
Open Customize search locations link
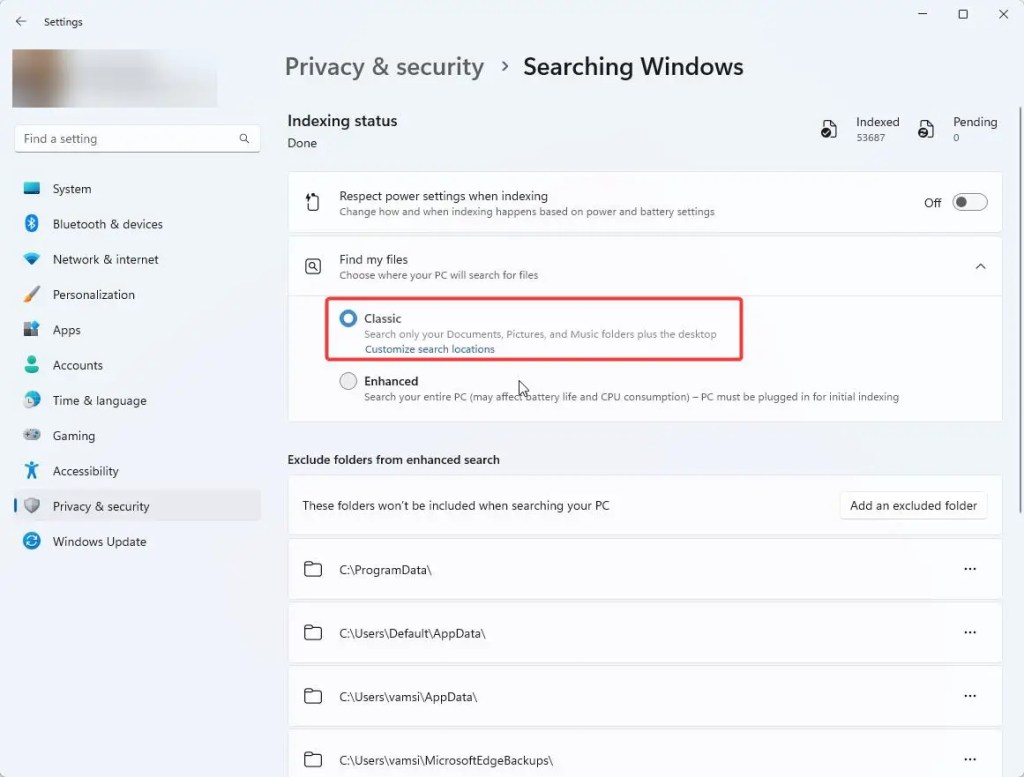(429, 349)
